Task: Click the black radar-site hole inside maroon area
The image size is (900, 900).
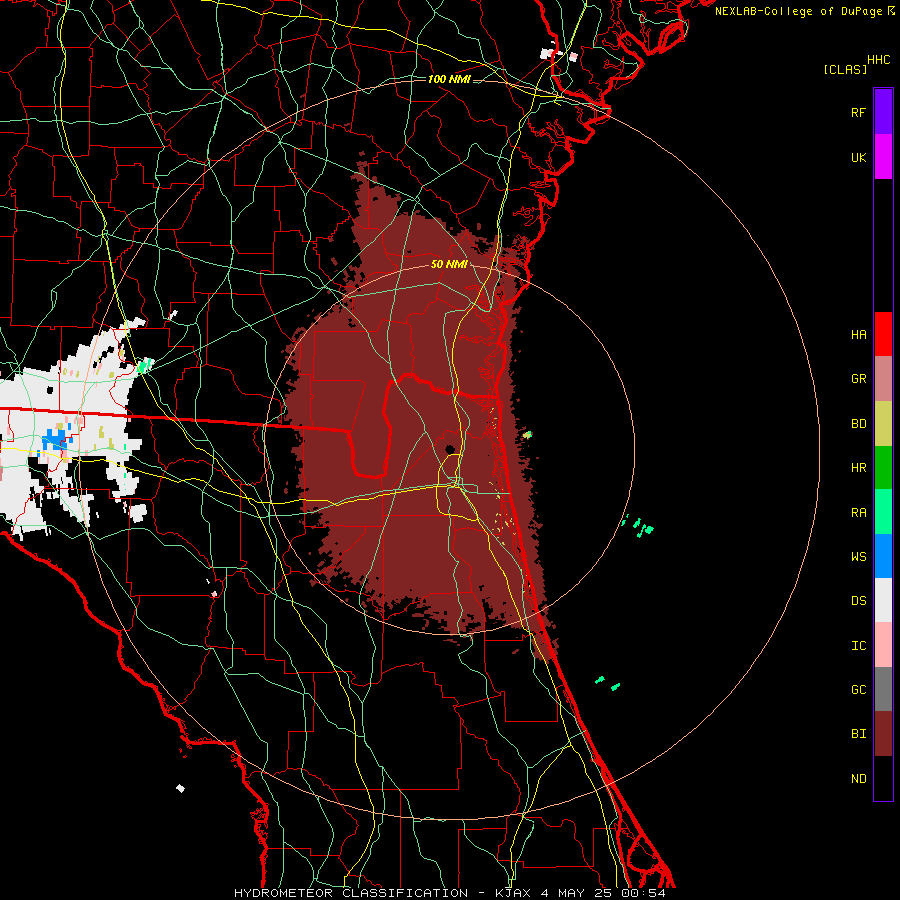Action: (x=450, y=448)
